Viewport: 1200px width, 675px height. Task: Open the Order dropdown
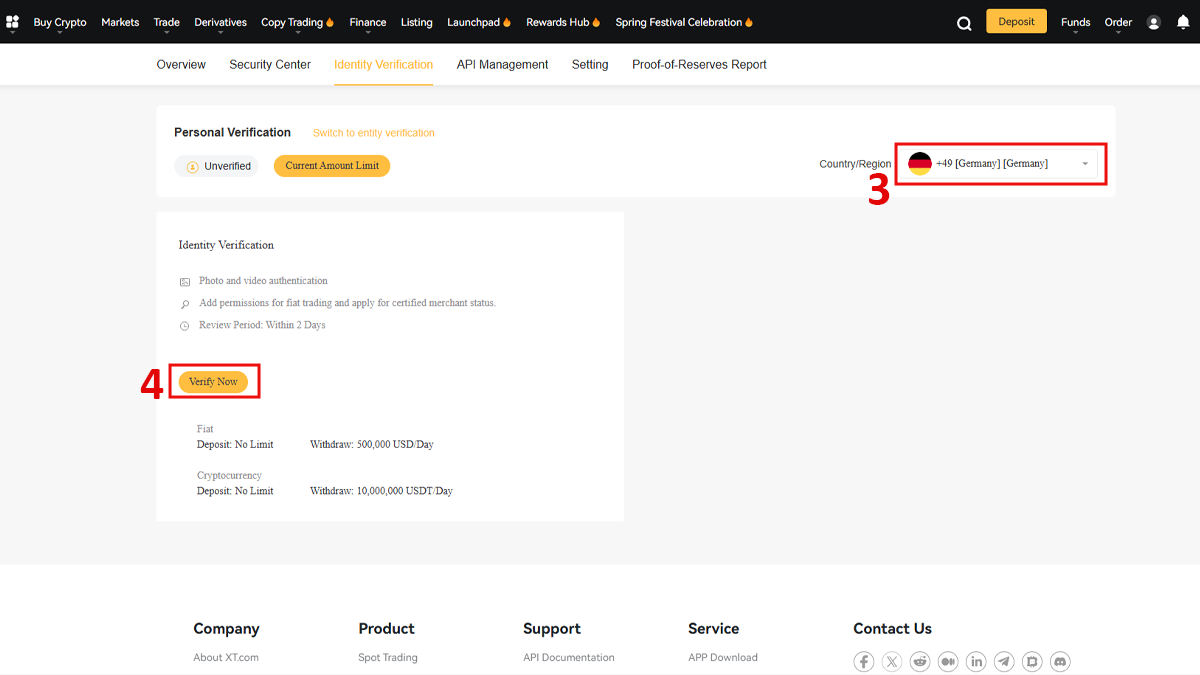point(1118,23)
